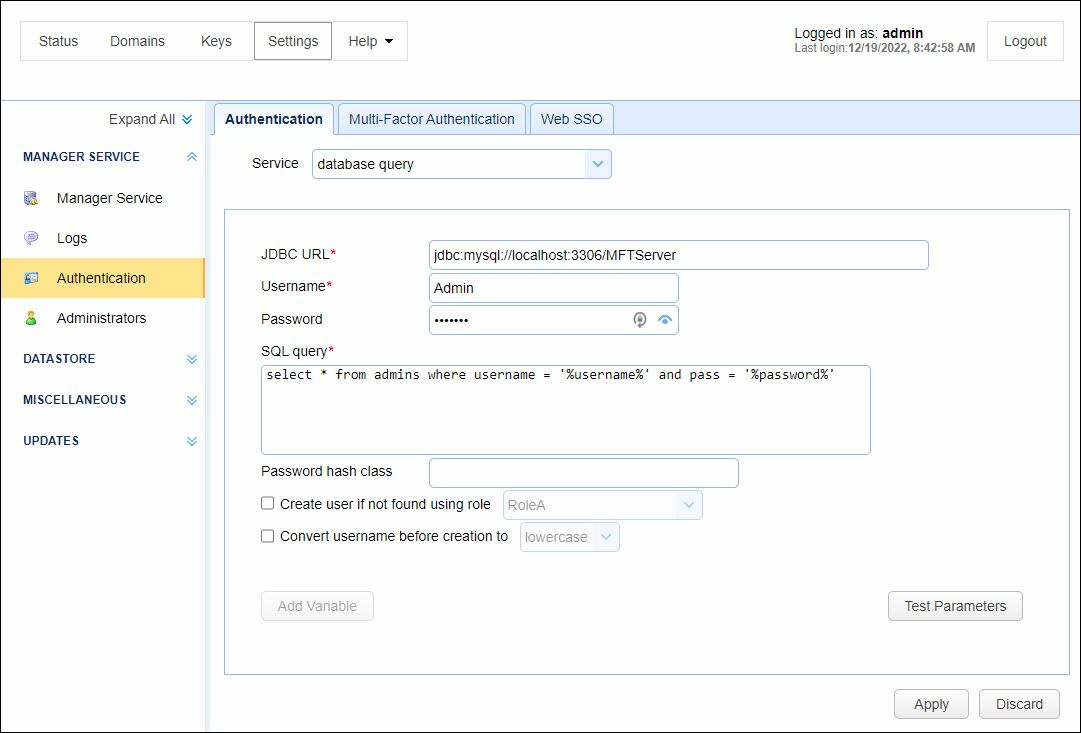Enable Convert username before creation checkbox
The image size is (1081, 733).
pos(267,536)
